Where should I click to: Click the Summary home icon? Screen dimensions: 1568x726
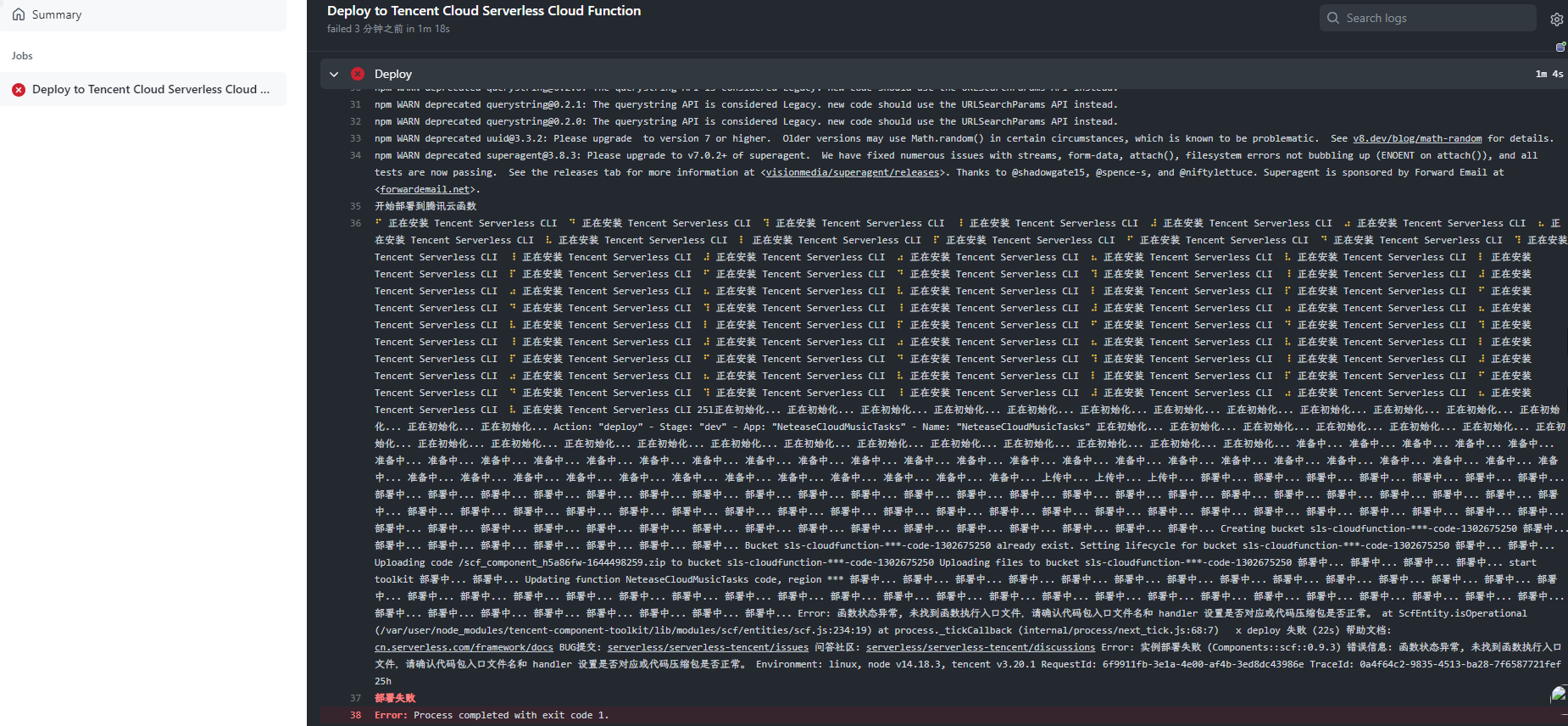[19, 14]
